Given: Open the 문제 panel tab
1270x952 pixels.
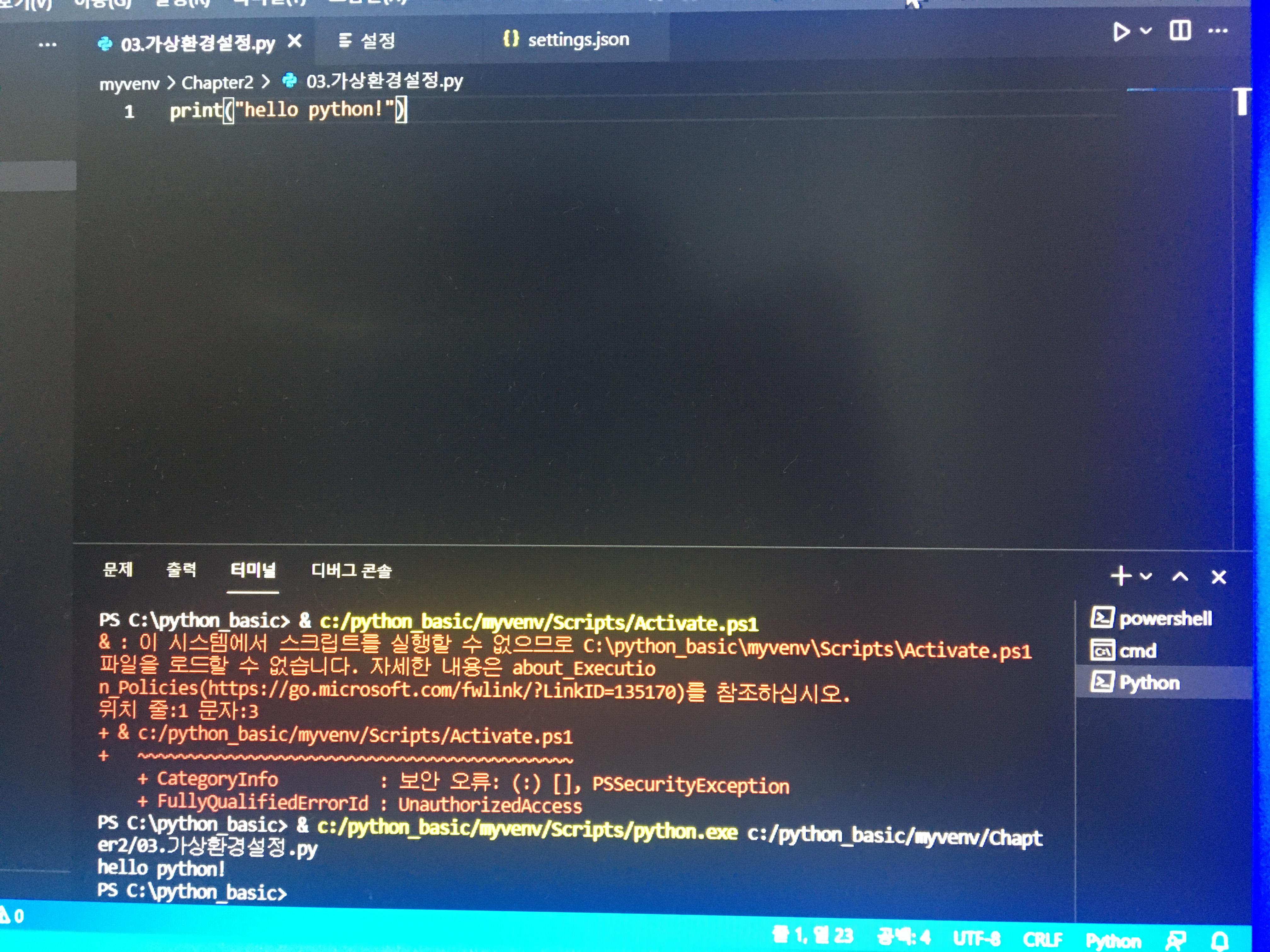Looking at the screenshot, I should pyautogui.click(x=118, y=570).
